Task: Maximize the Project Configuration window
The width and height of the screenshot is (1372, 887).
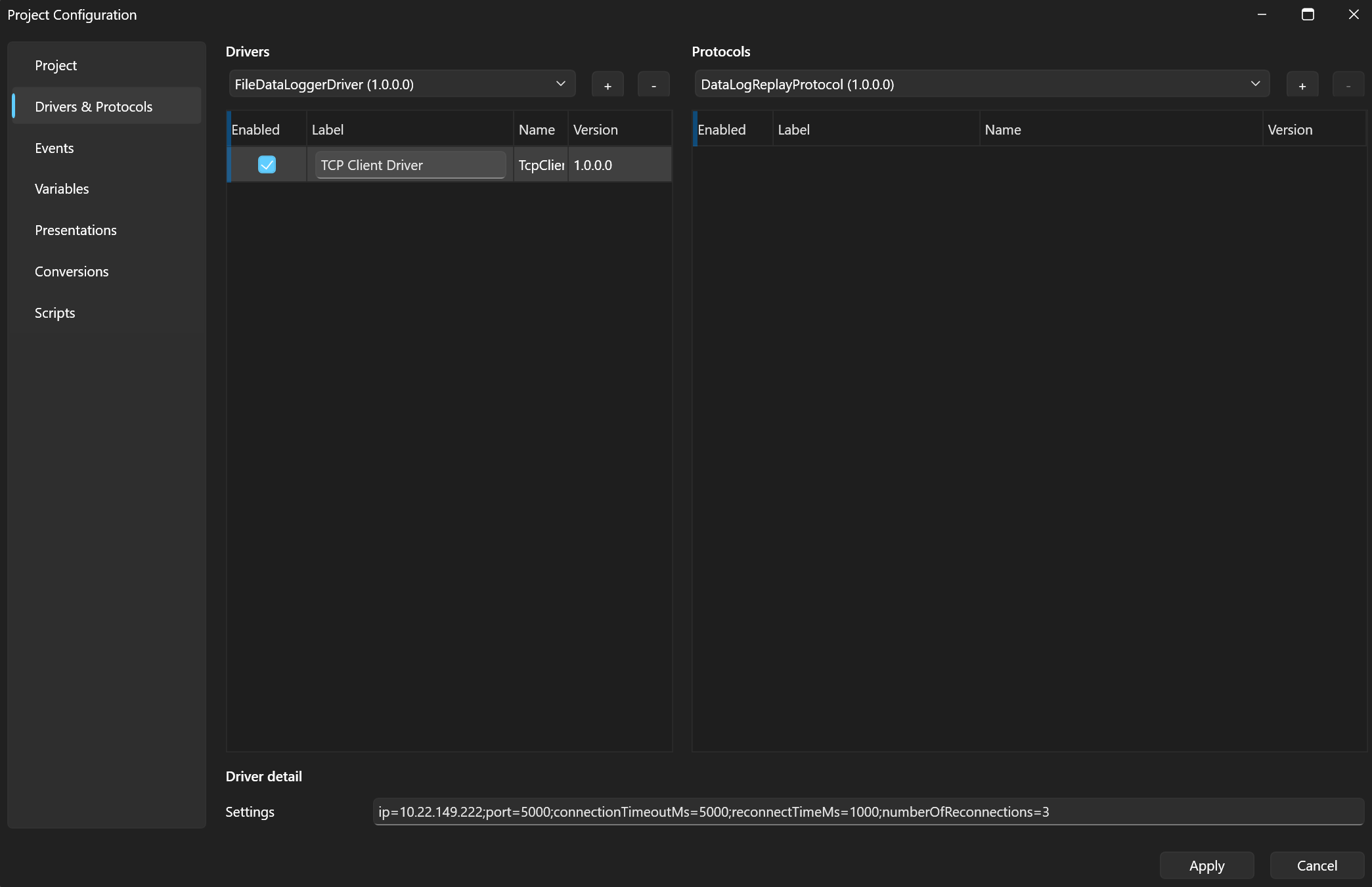Action: pos(1308,14)
